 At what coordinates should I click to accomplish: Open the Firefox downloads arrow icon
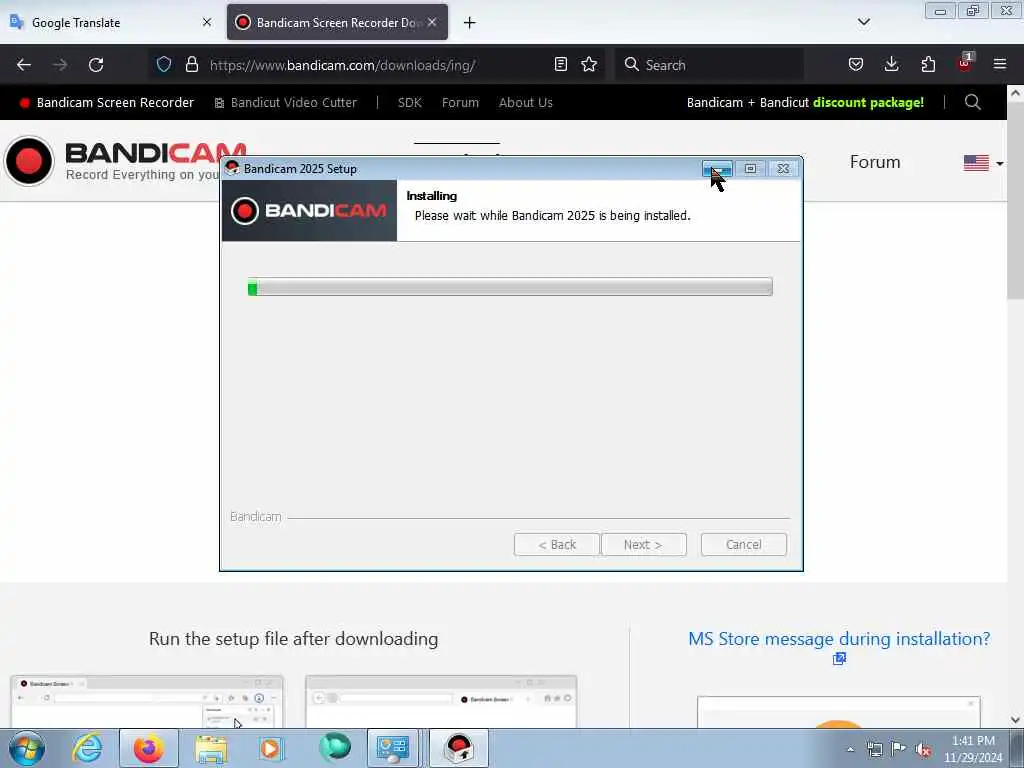891,64
